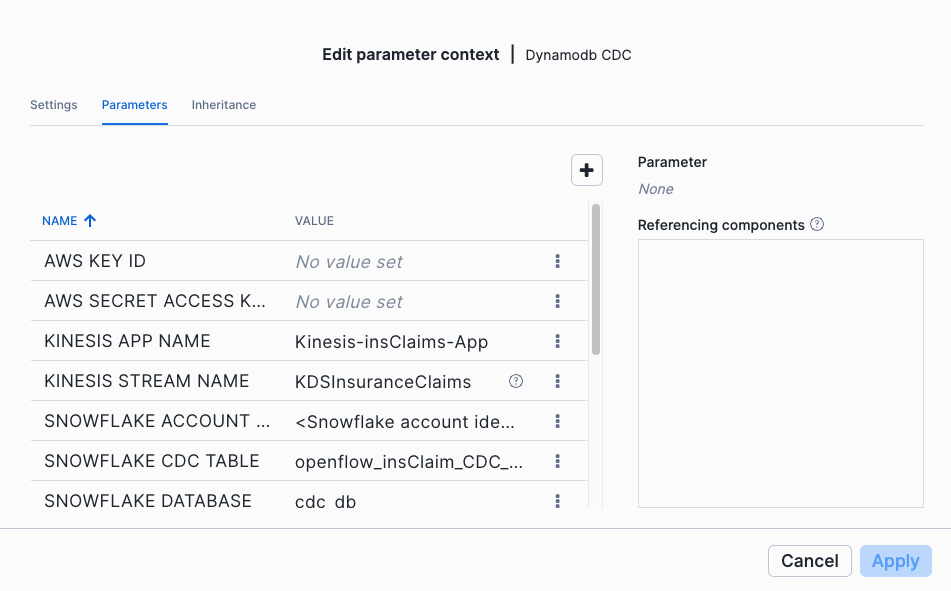Select the SNOWFLAKE CDC TABLE parameter row

tap(309, 461)
